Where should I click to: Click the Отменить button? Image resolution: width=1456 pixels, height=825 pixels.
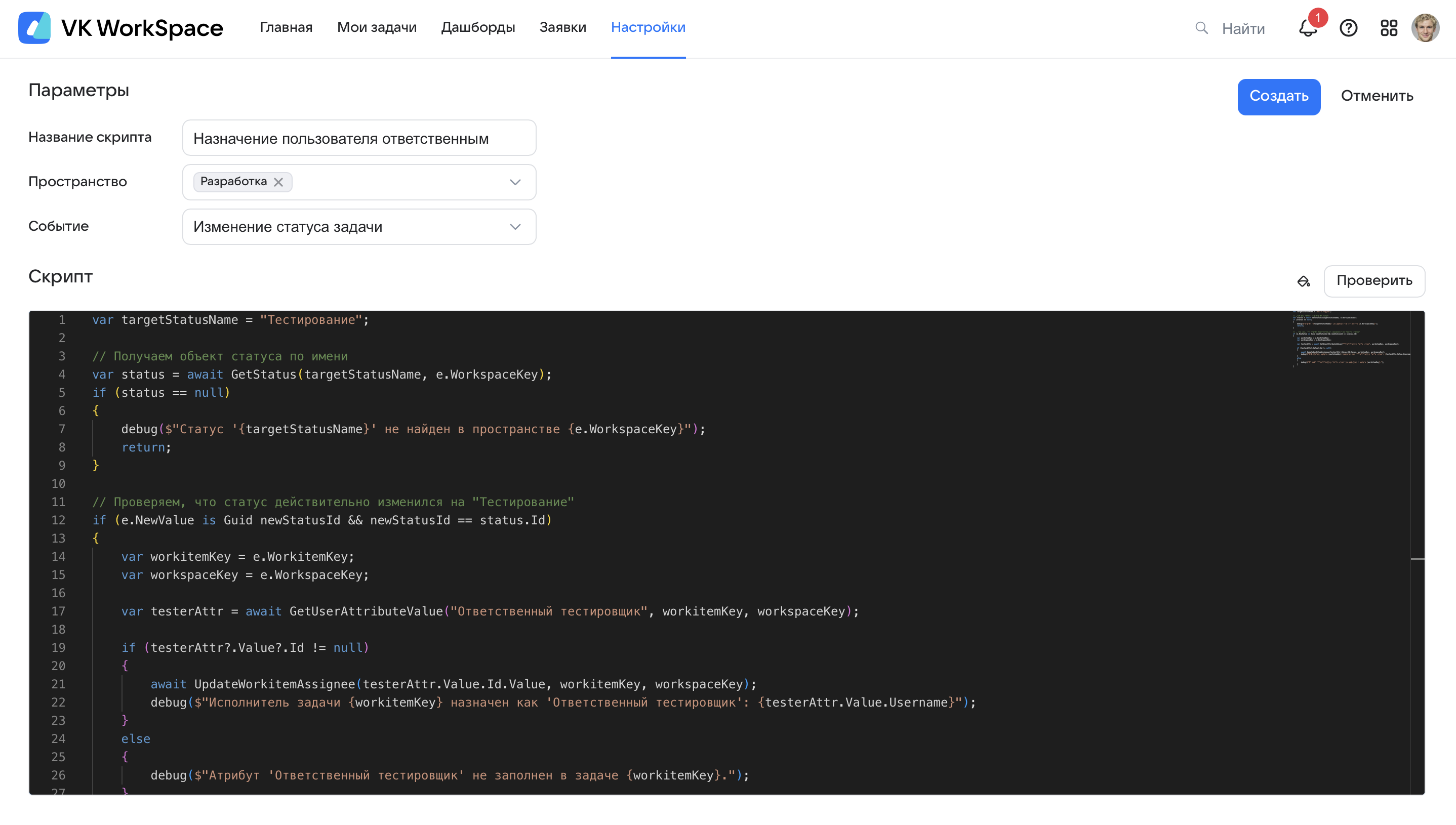(x=1377, y=96)
